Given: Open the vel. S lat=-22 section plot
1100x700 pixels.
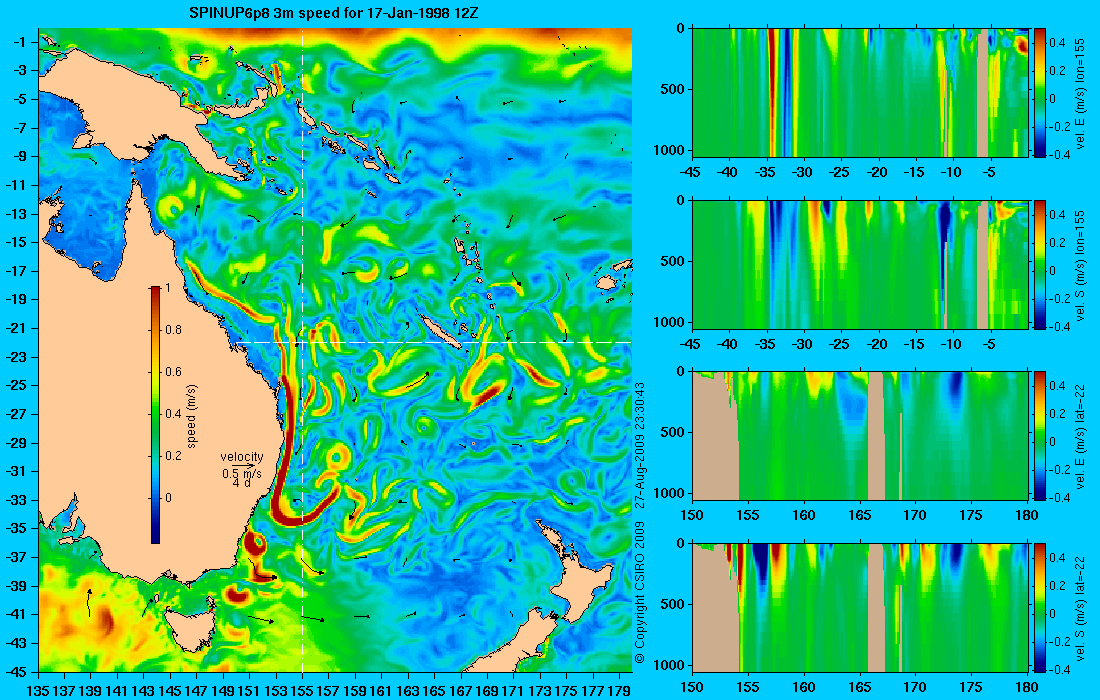Looking at the screenshot, I should (x=860, y=607).
